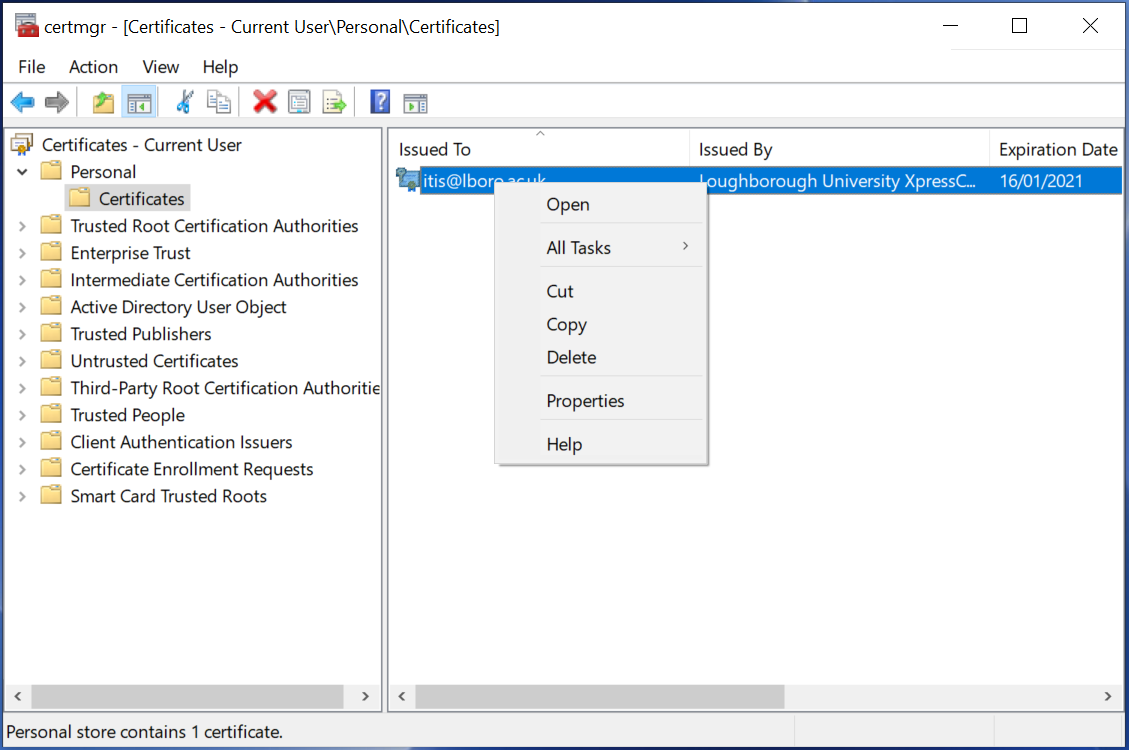Choose Open in the context menu
Image resolution: width=1129 pixels, height=750 pixels.
click(x=567, y=204)
